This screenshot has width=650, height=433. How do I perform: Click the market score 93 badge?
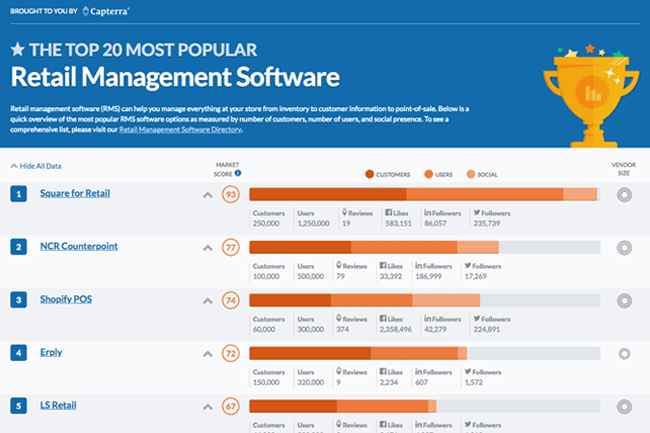point(231,194)
